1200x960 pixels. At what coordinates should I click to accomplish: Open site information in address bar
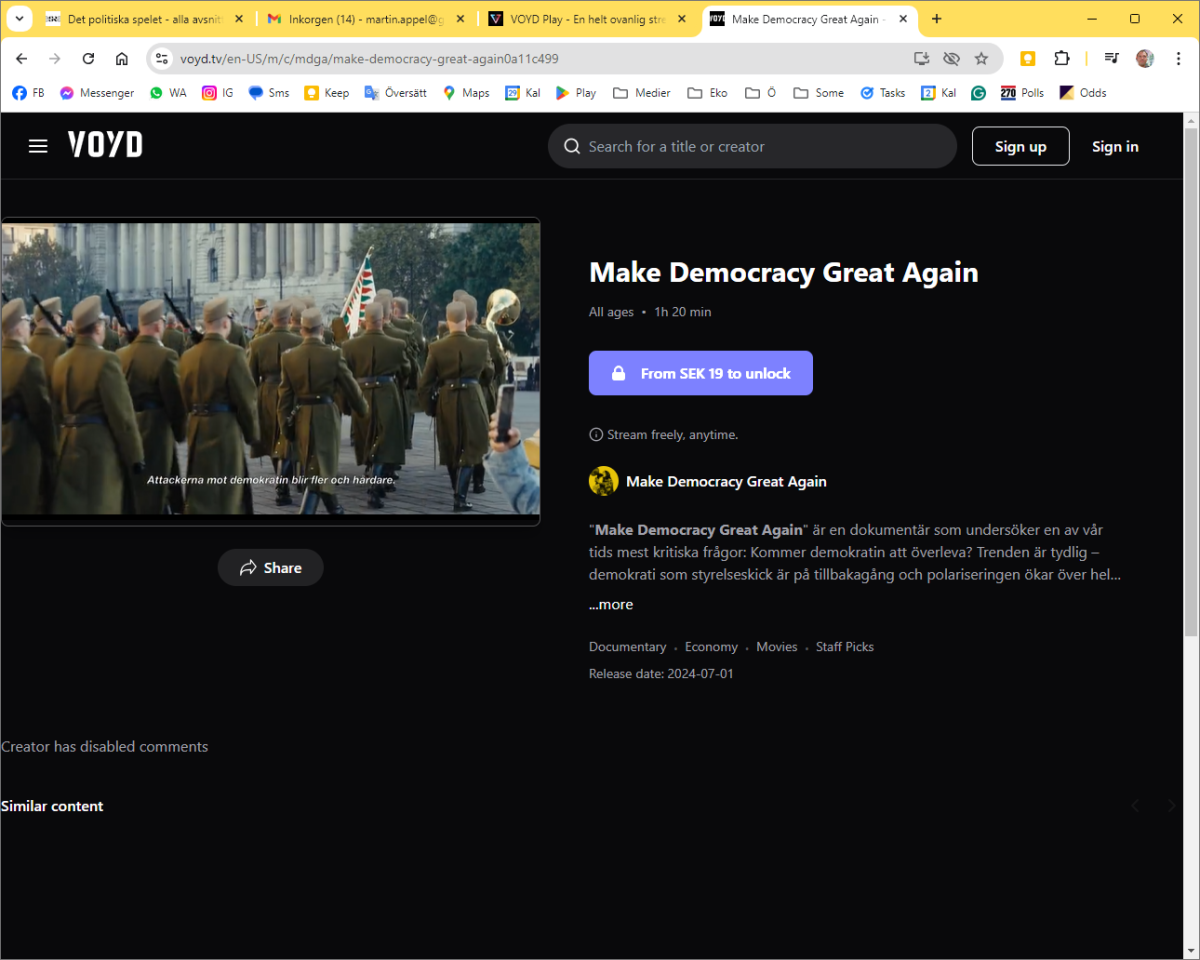point(162,59)
